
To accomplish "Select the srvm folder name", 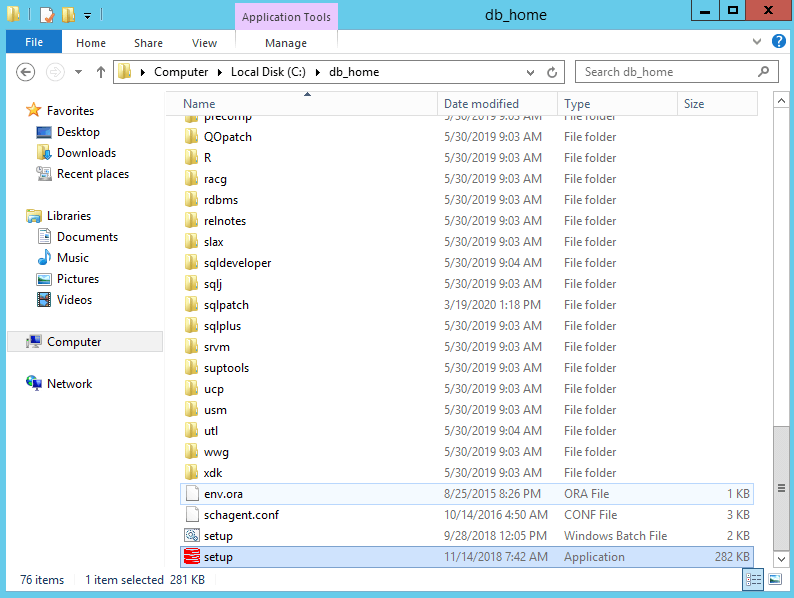I will [x=217, y=347].
